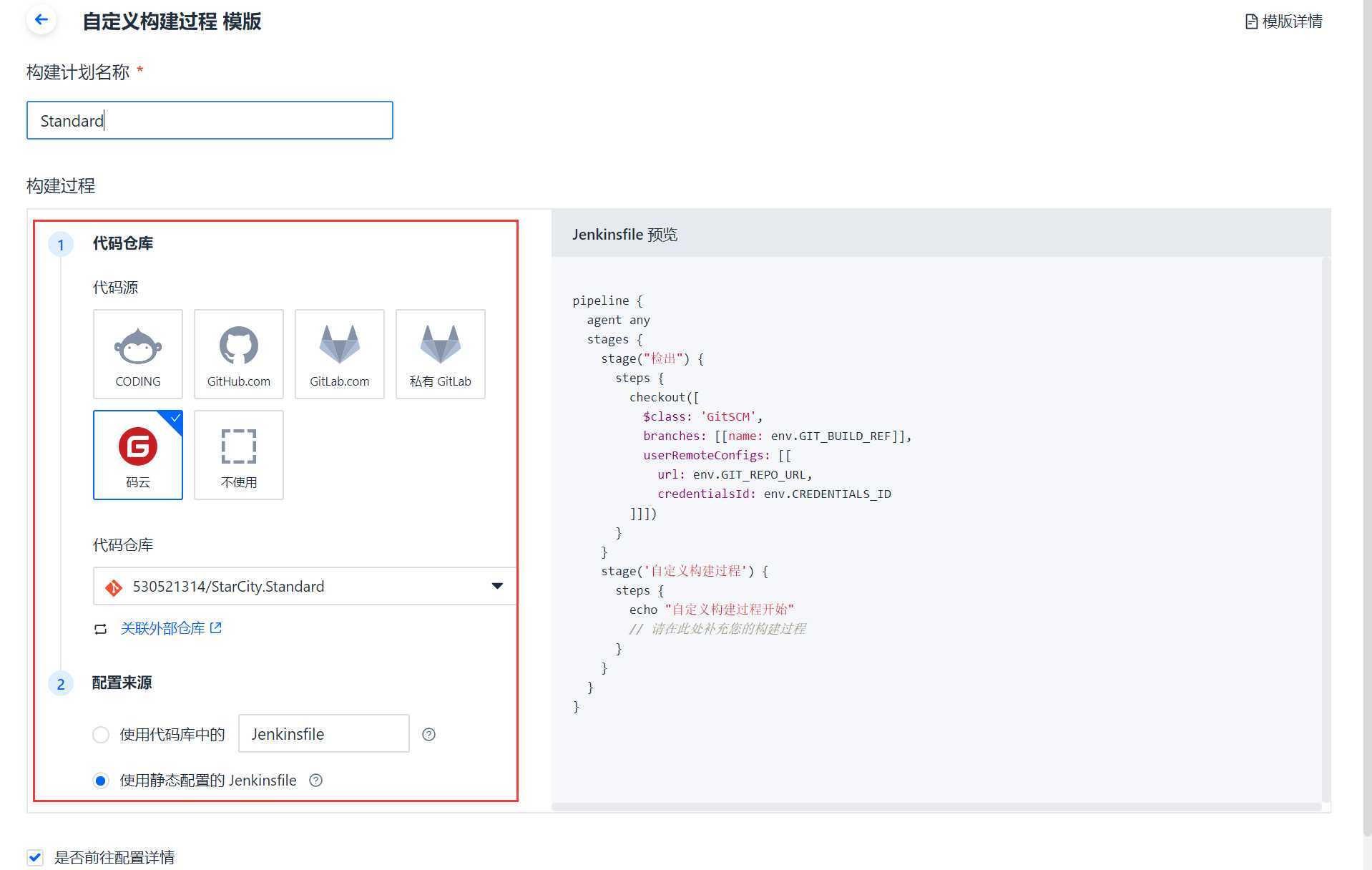
Task: Focus the Jenkinsfile path input field
Action: pos(324,733)
